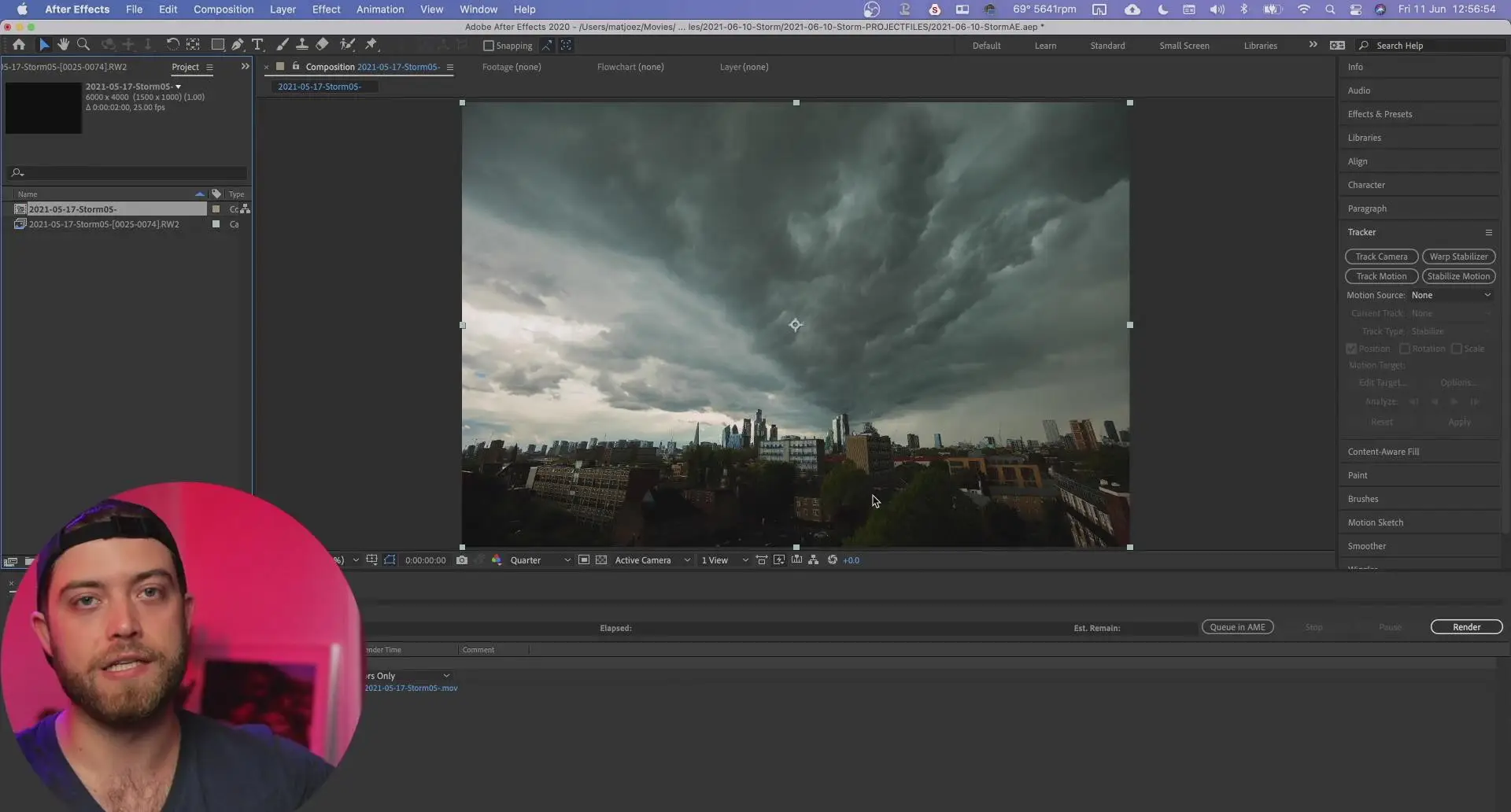
Task: Open composition flowchart icon in viewer
Action: [814, 560]
